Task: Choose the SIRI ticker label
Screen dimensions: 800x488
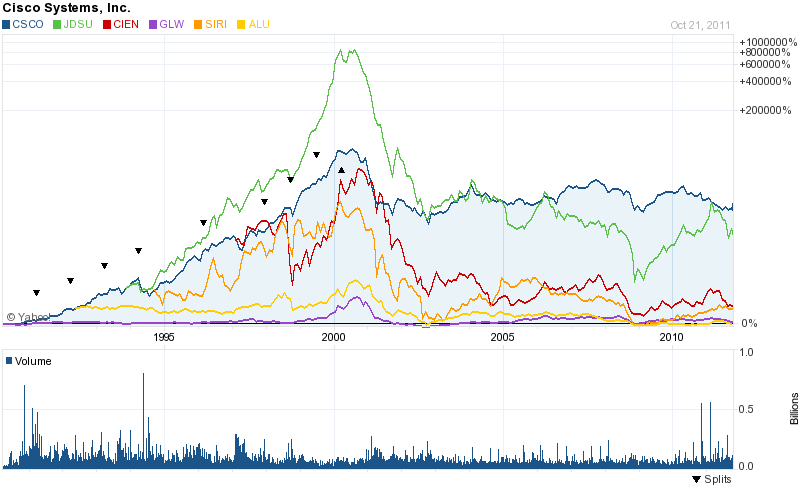Action: pos(216,25)
